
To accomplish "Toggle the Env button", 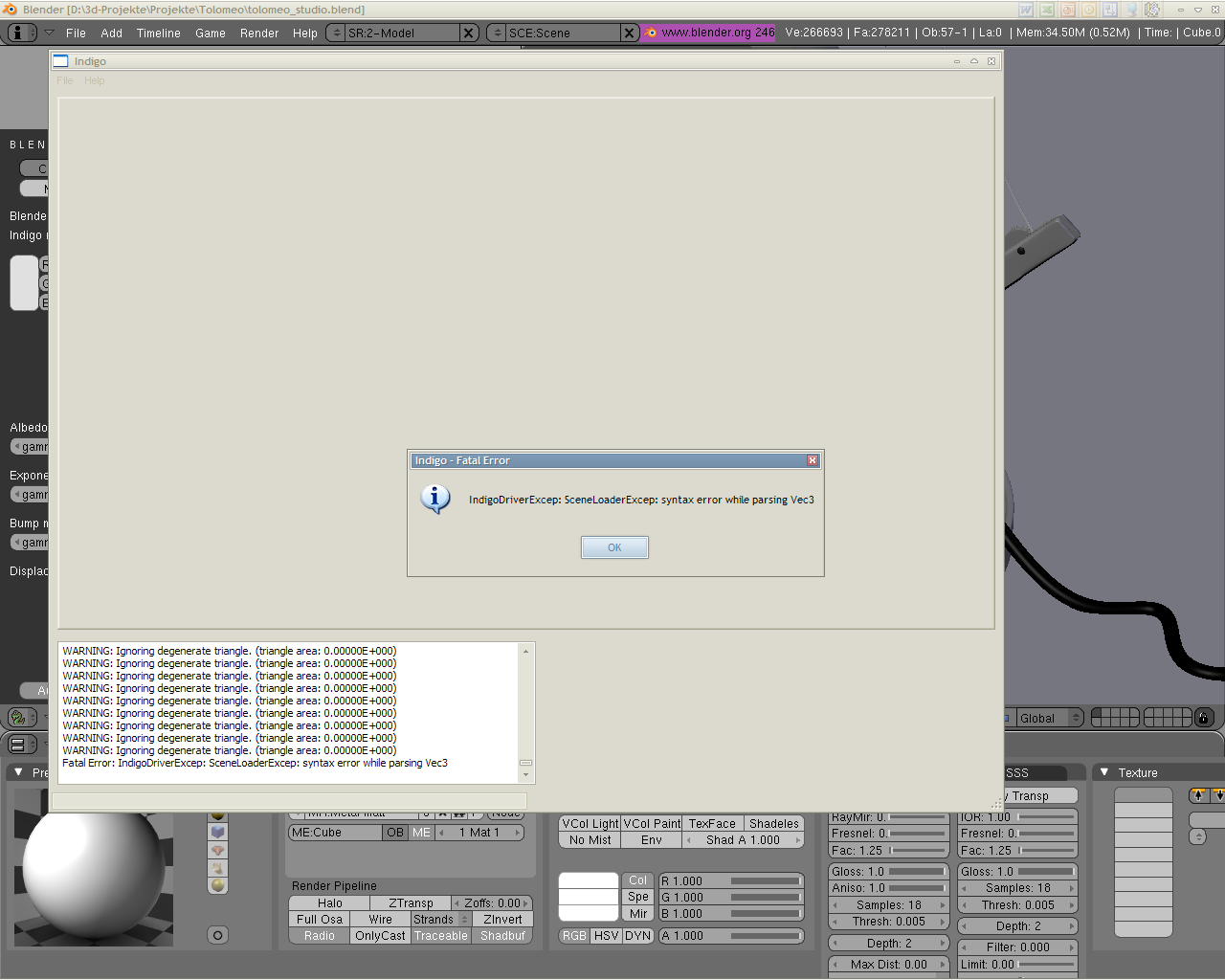I will point(651,839).
